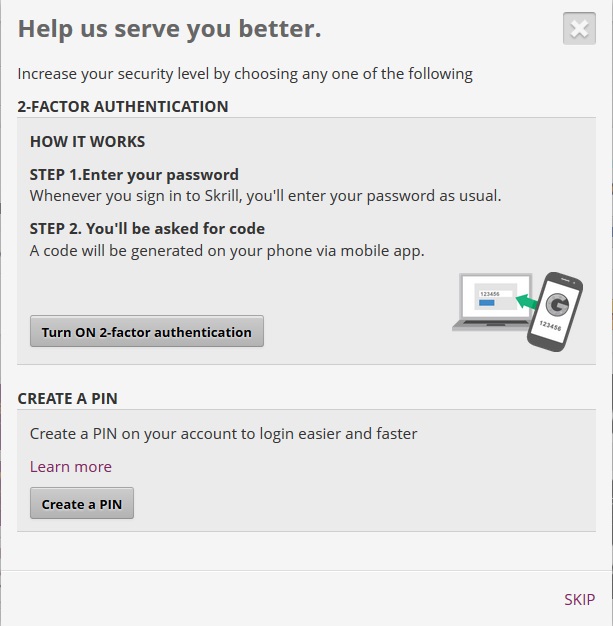
Task: Click the "Create a PIN on your account" description
Action: click(223, 434)
